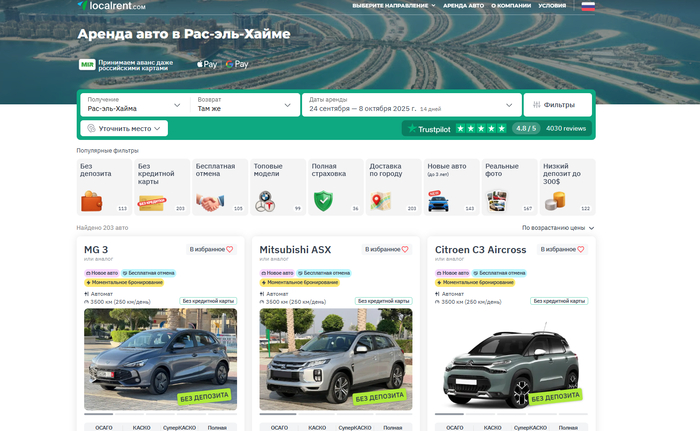
Task: Click the coins icon for Низкий депозит
Action: pyautogui.click(x=554, y=202)
